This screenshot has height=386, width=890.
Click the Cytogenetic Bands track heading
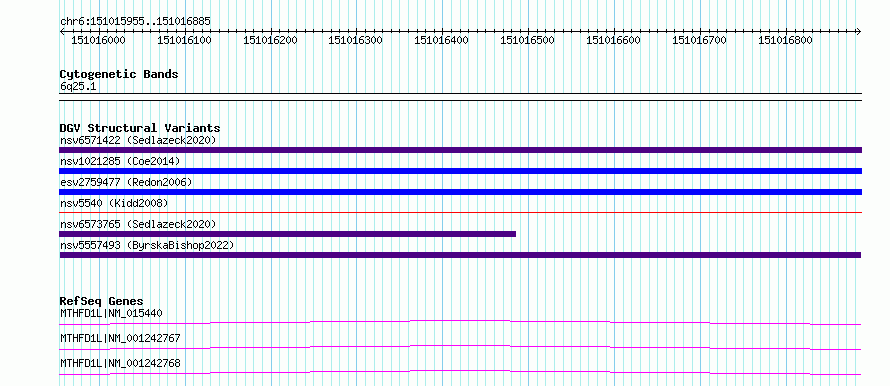coord(119,74)
